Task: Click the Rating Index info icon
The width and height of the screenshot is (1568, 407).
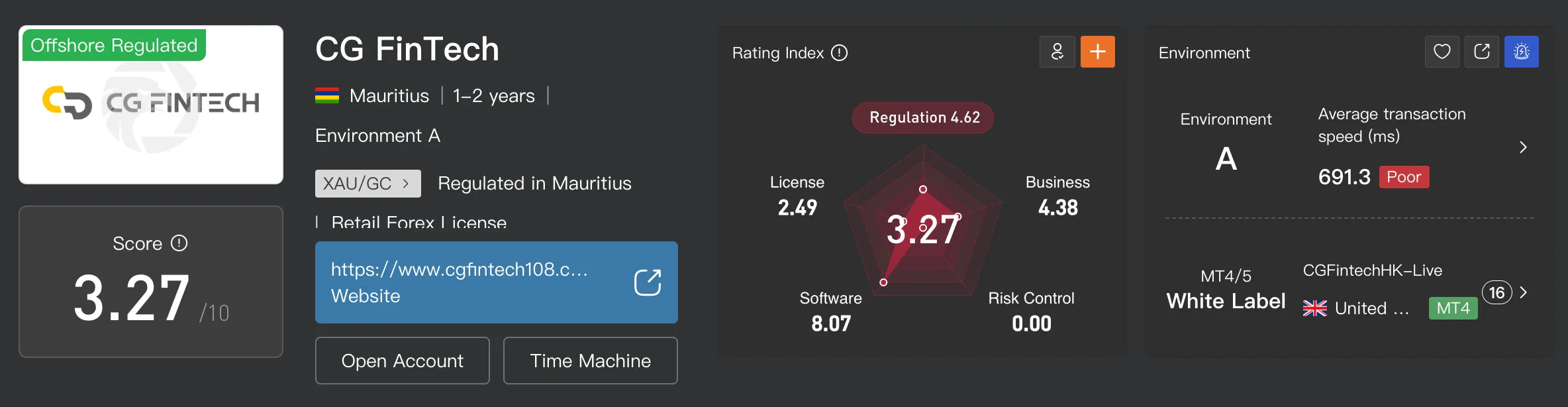Action: [839, 53]
